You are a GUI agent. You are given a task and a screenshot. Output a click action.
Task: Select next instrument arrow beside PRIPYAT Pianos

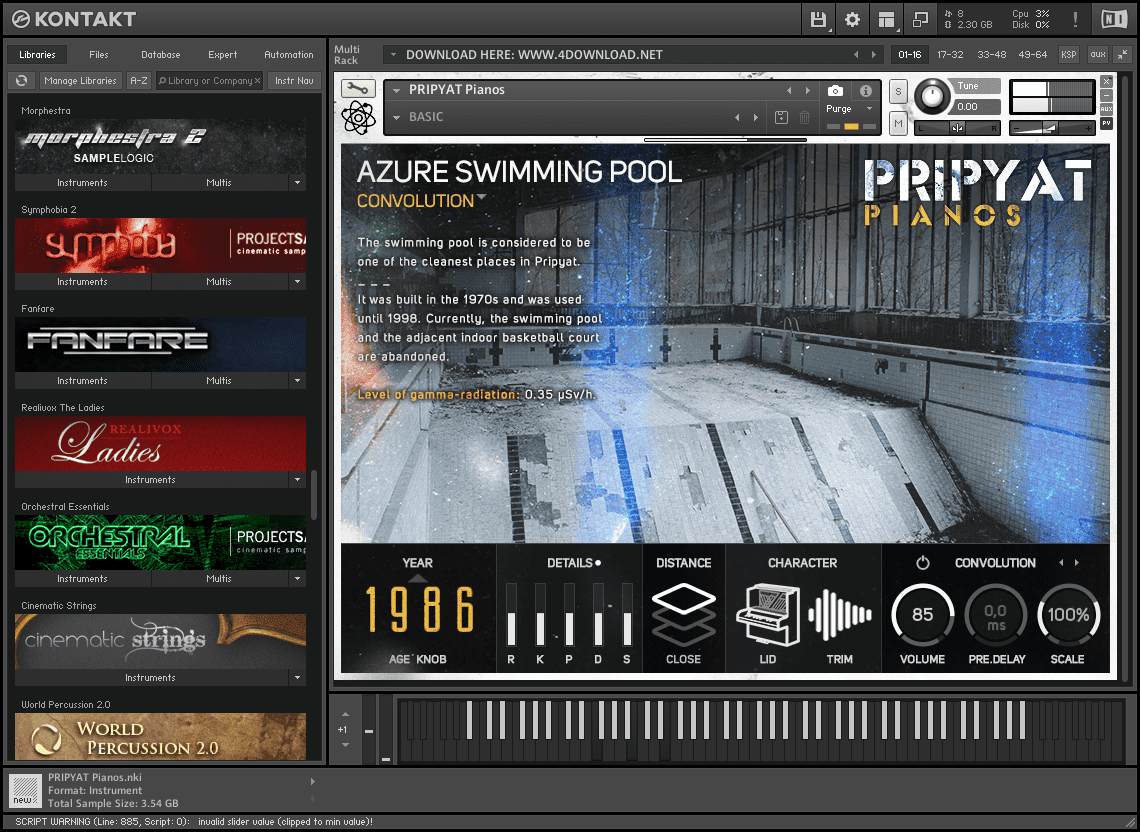(807, 90)
